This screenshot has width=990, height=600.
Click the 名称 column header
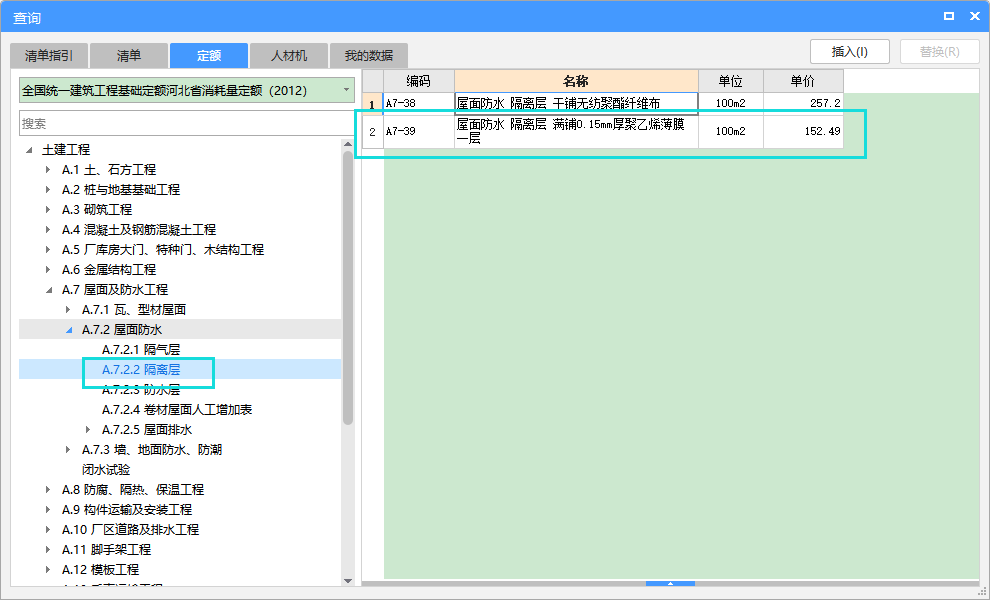pyautogui.click(x=576, y=81)
